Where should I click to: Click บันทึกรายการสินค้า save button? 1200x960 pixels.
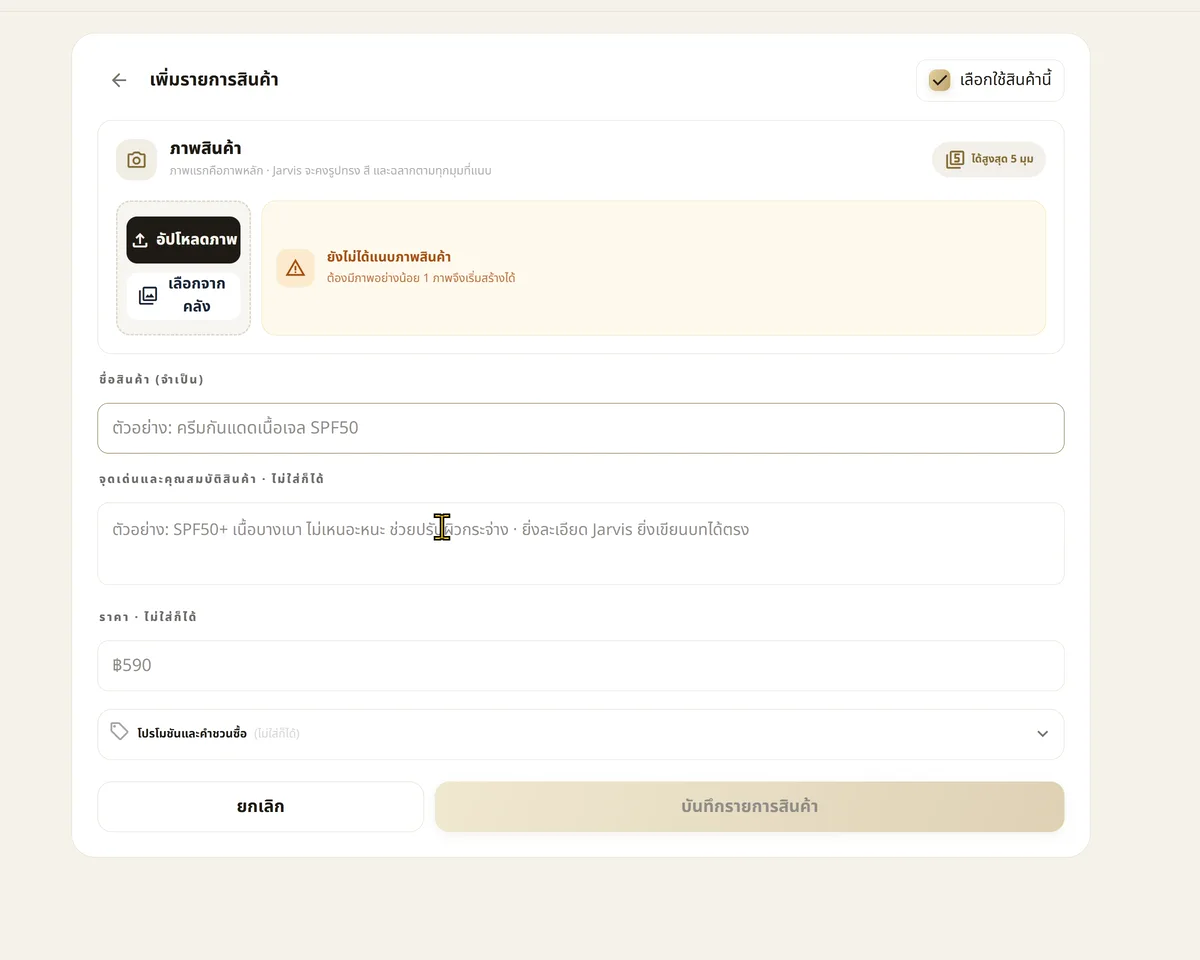749,806
